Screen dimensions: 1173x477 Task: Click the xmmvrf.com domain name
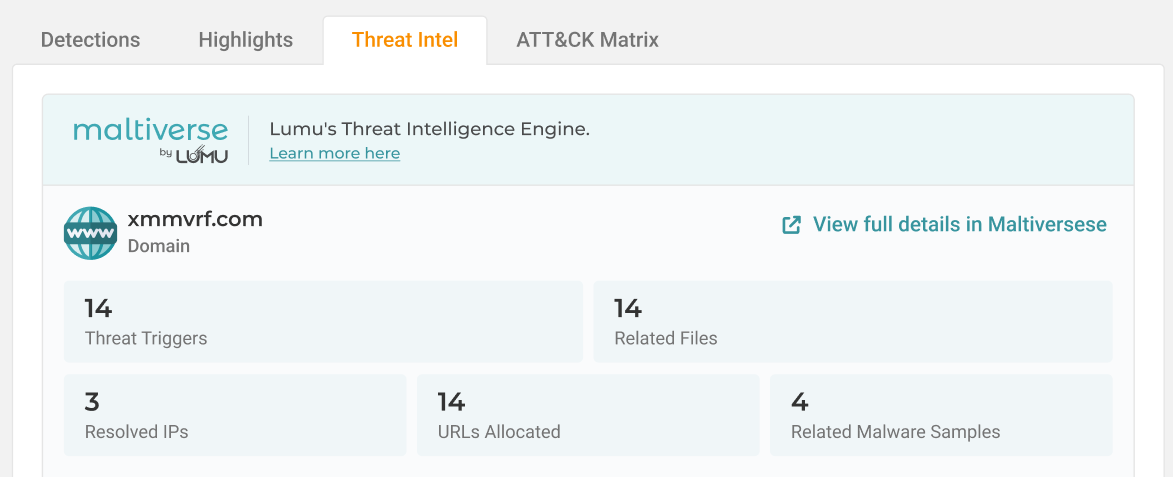(195, 219)
